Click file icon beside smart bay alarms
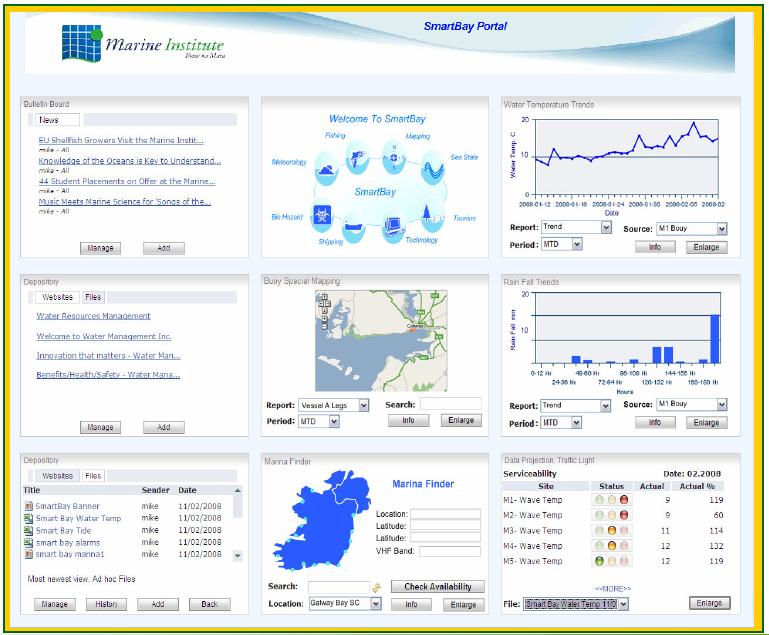 click(29, 542)
